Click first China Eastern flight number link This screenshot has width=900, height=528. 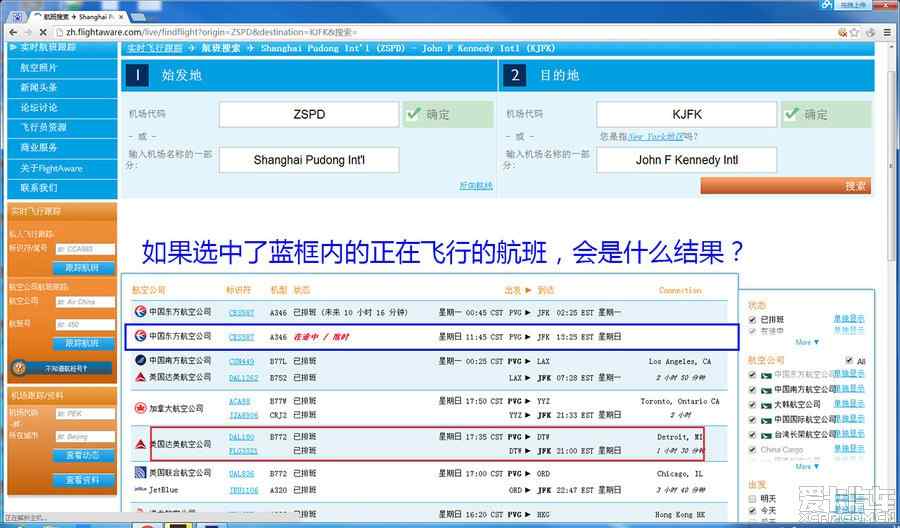[242, 312]
